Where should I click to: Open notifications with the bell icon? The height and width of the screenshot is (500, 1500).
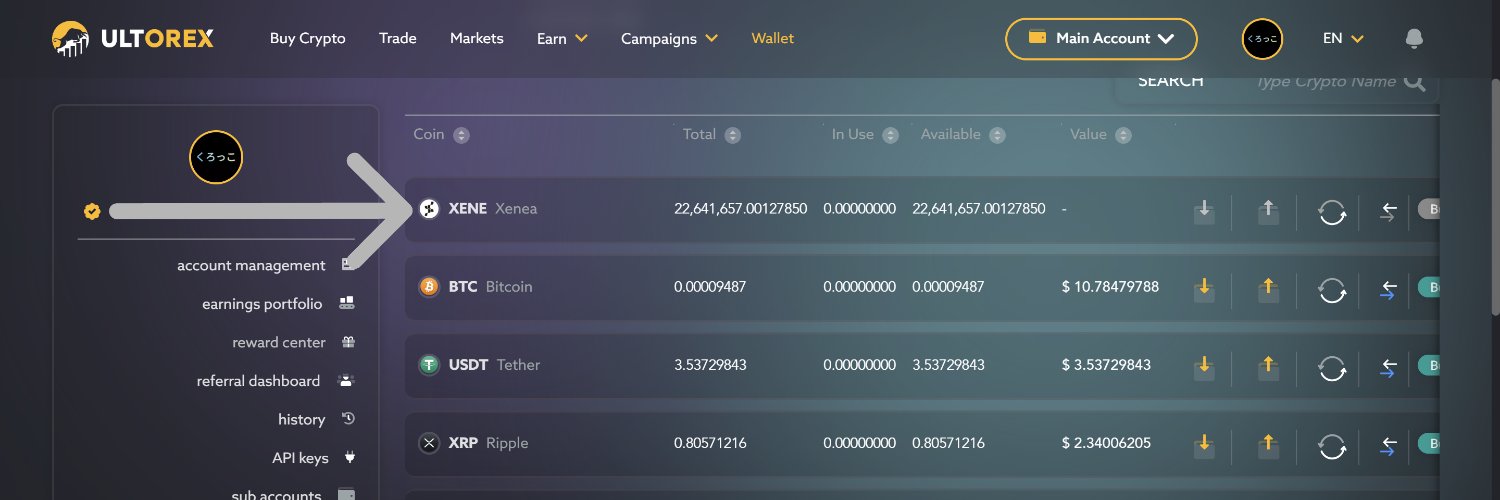click(x=1413, y=39)
